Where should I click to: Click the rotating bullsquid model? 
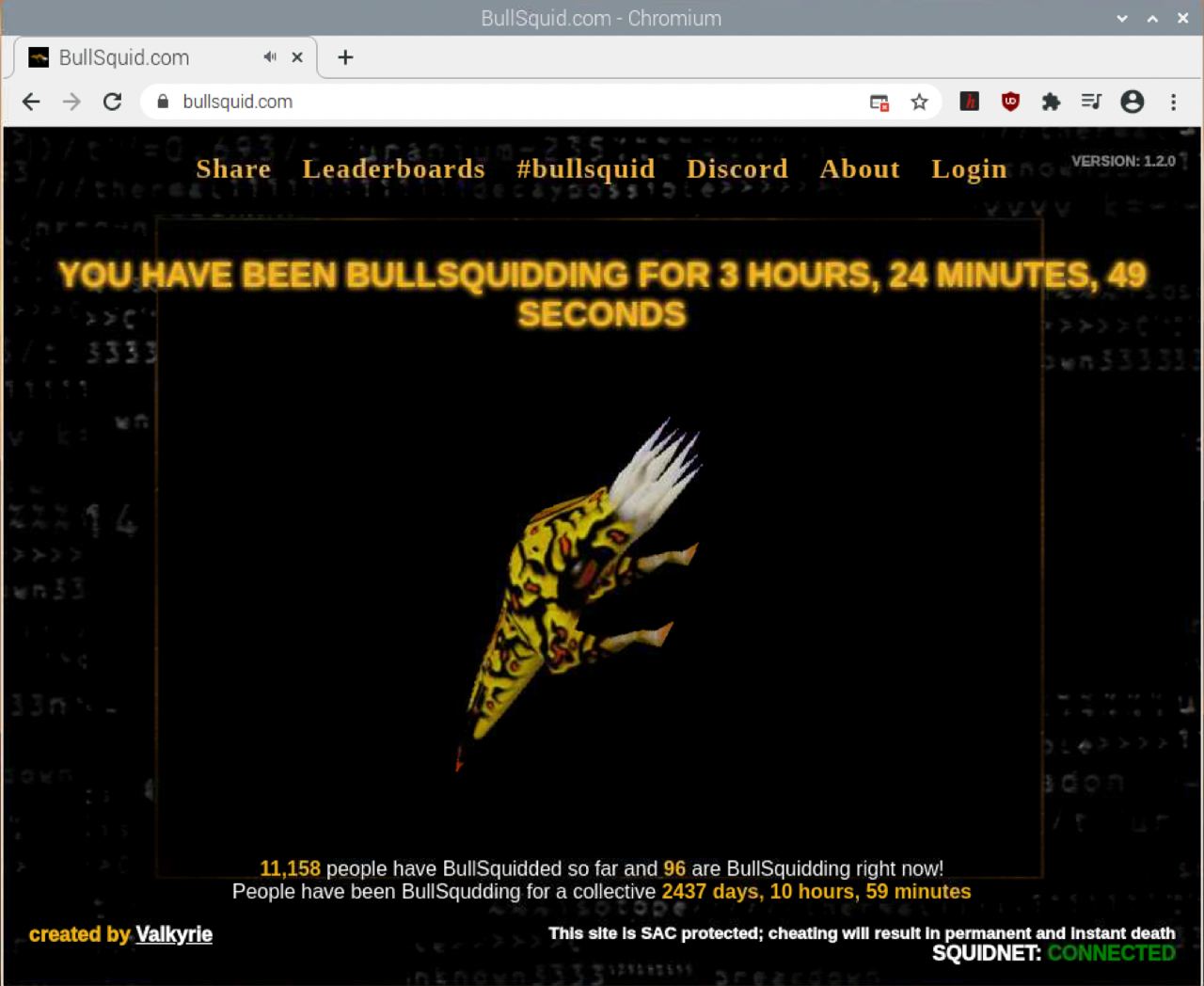(581, 596)
